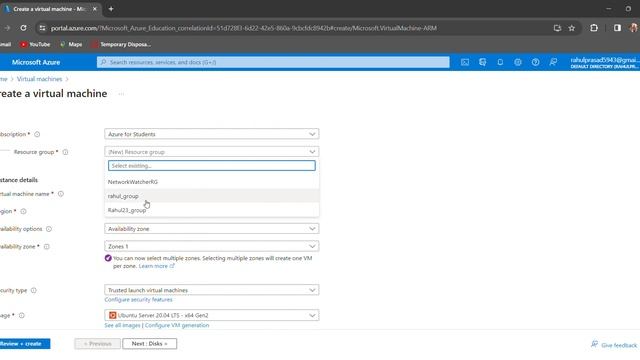
Task: Close the Create a virtual machine tab
Action: pyautogui.click(x=95, y=9)
